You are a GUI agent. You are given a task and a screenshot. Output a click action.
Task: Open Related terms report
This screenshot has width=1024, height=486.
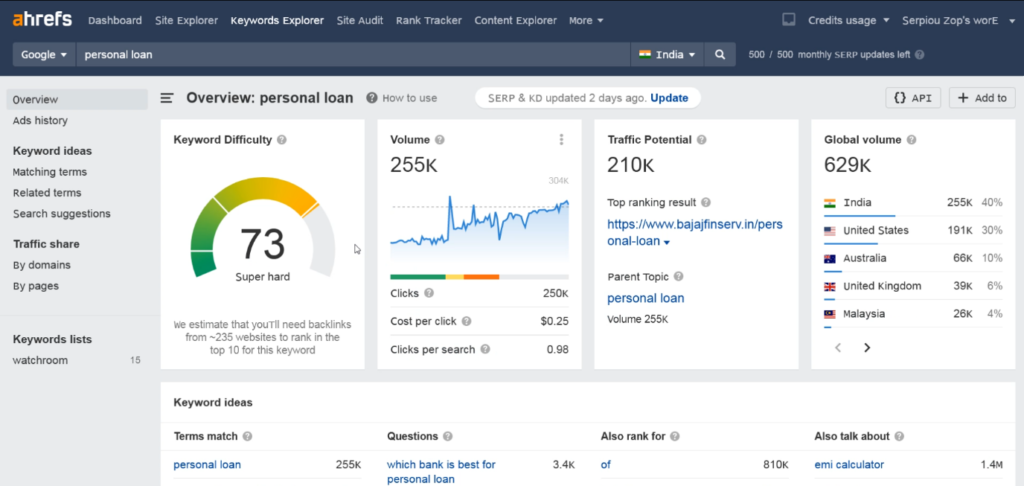(47, 193)
